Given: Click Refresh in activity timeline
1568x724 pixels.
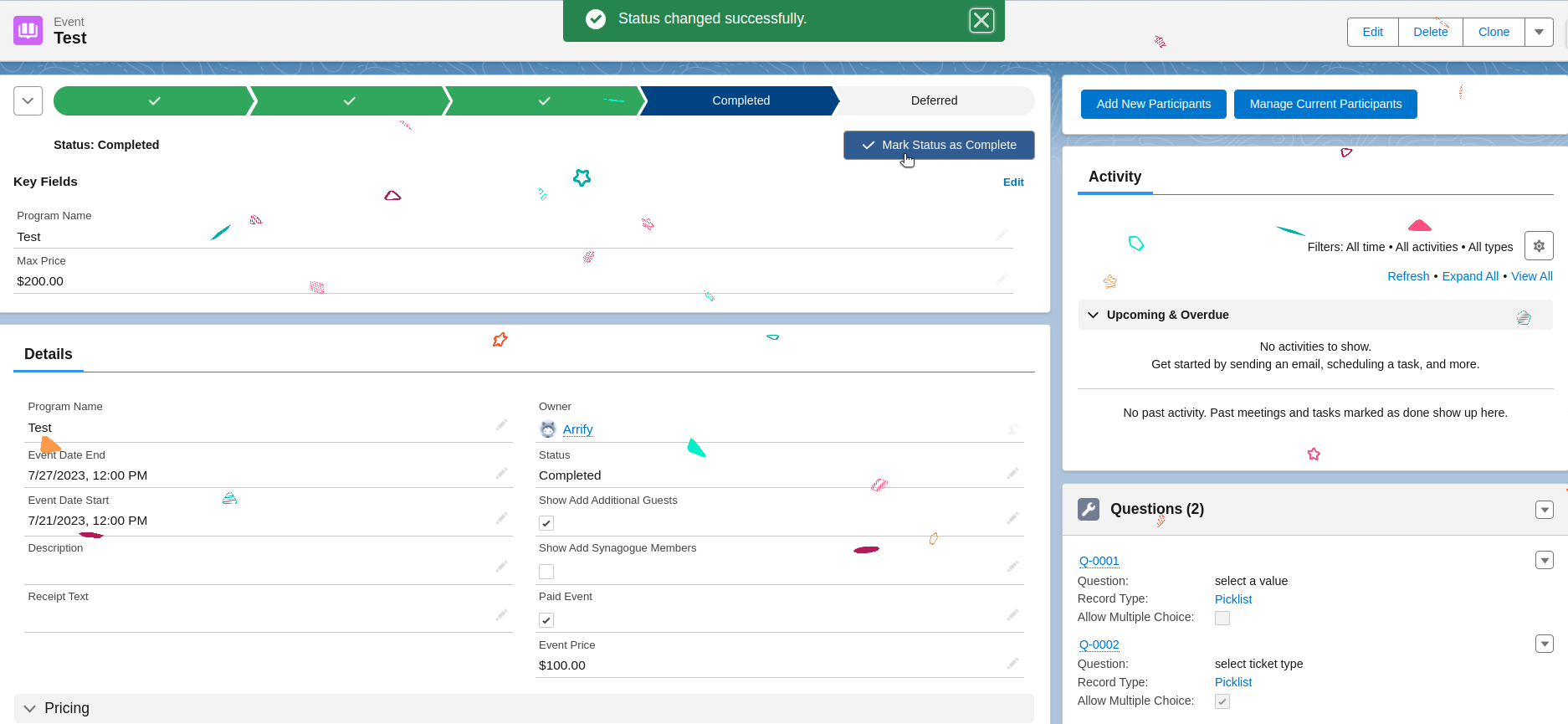Looking at the screenshot, I should pyautogui.click(x=1408, y=276).
